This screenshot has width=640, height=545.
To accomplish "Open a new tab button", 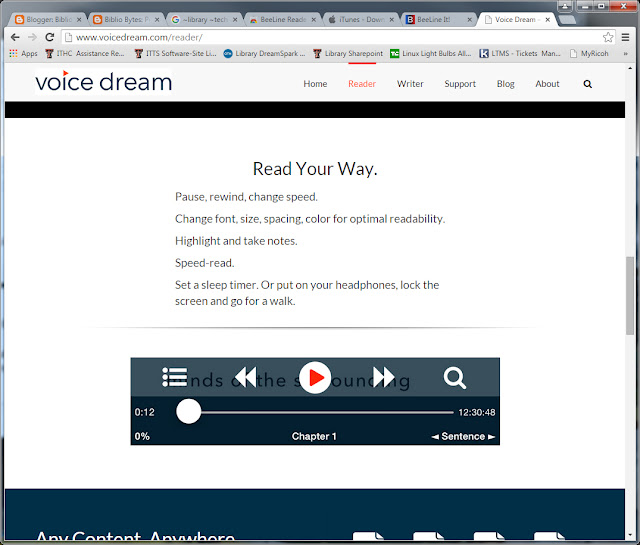I will (x=567, y=20).
